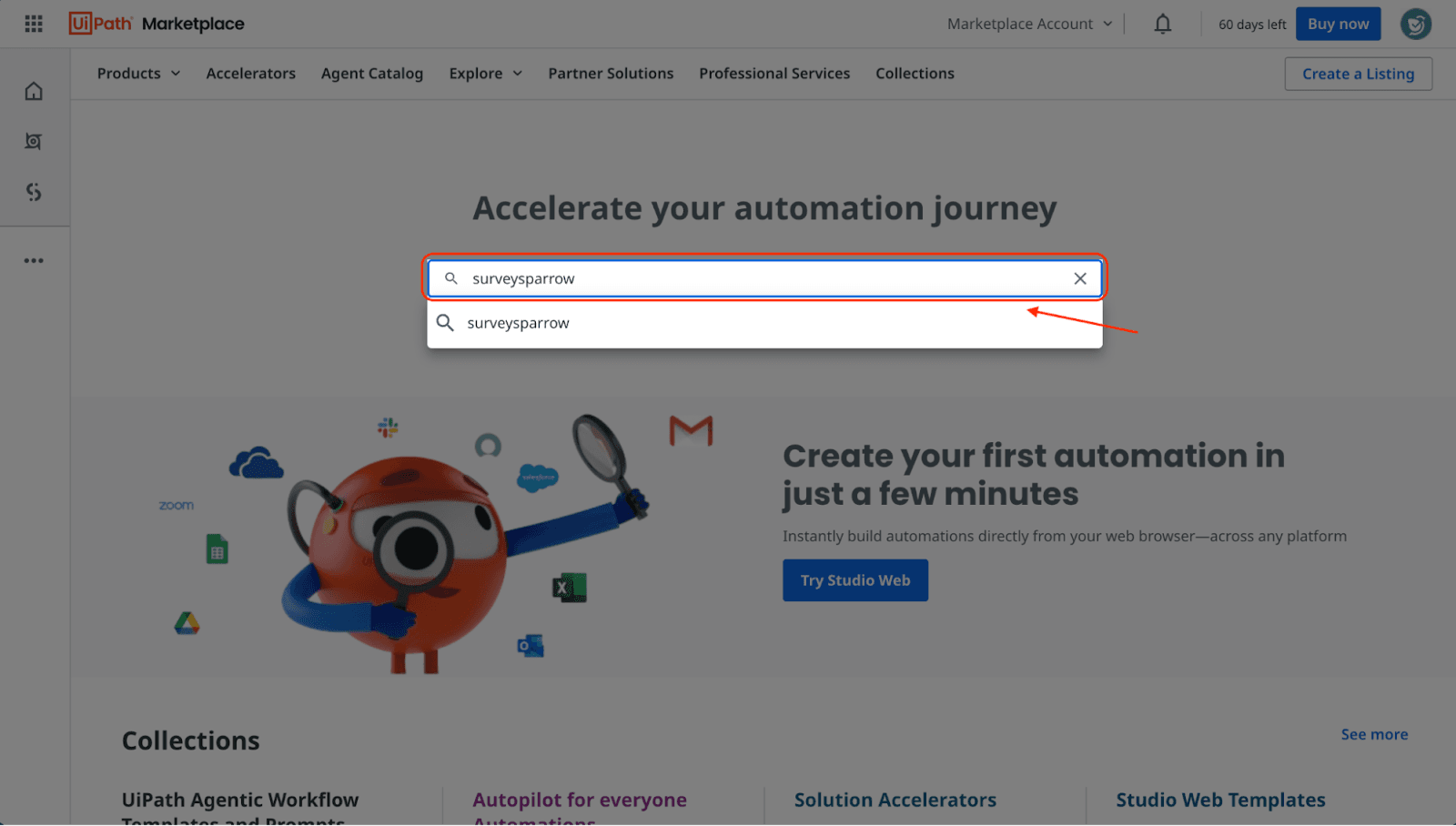
Task: Expand the Products menu
Action: tap(138, 74)
